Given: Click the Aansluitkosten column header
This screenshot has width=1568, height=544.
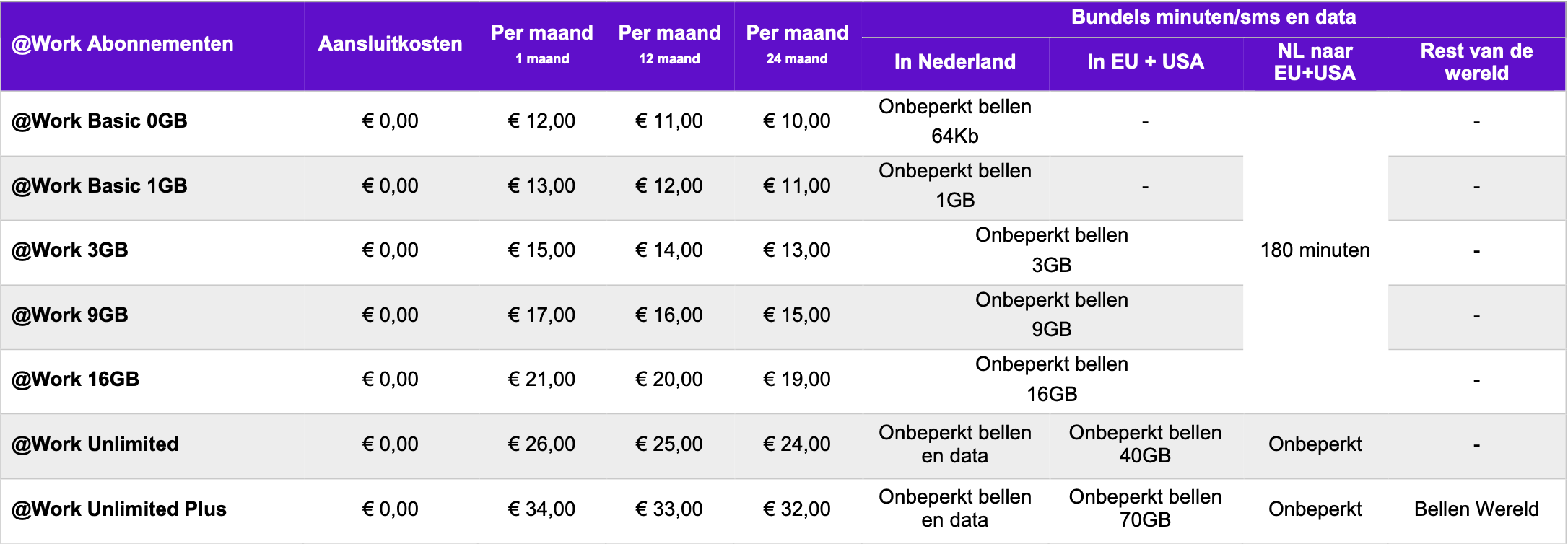Looking at the screenshot, I should [390, 44].
